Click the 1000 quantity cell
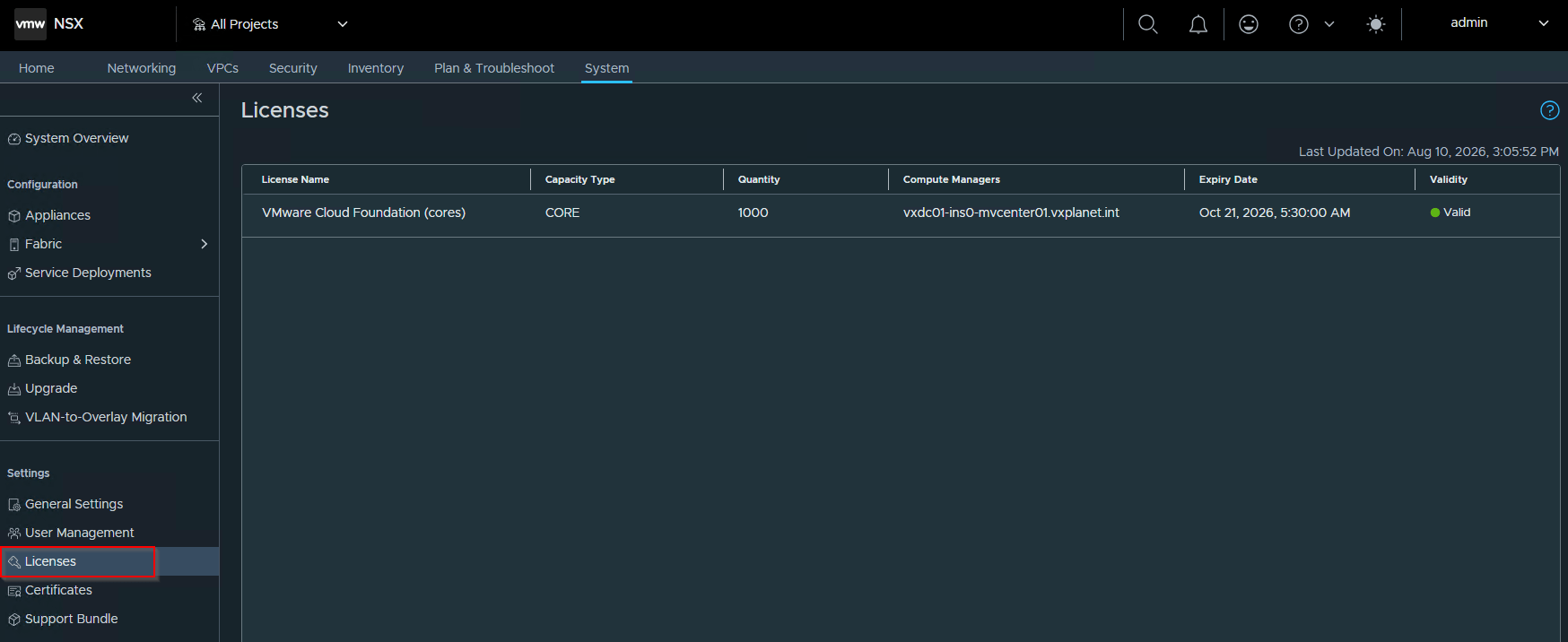This screenshot has height=642, width=1568. 754,213
